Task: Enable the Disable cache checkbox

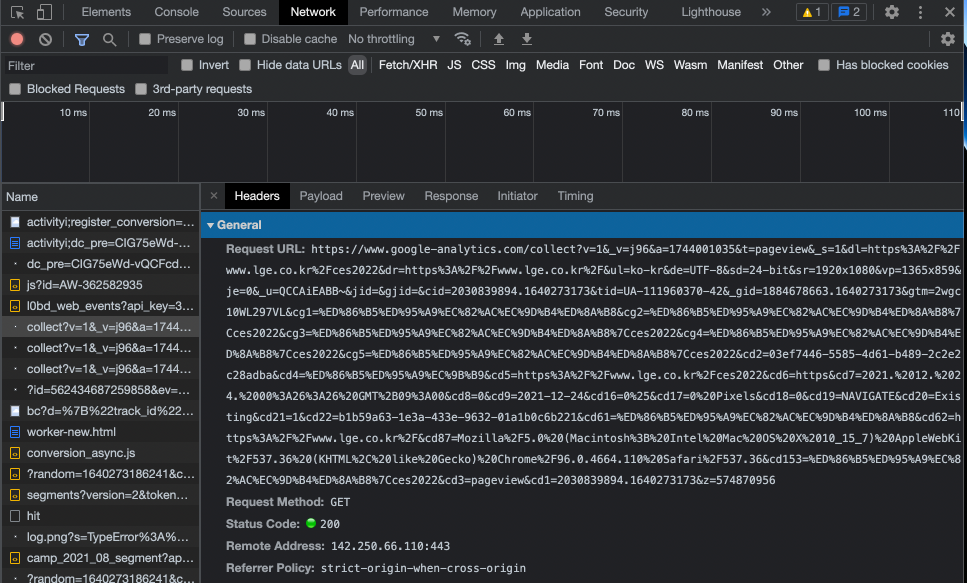Action: click(x=250, y=39)
